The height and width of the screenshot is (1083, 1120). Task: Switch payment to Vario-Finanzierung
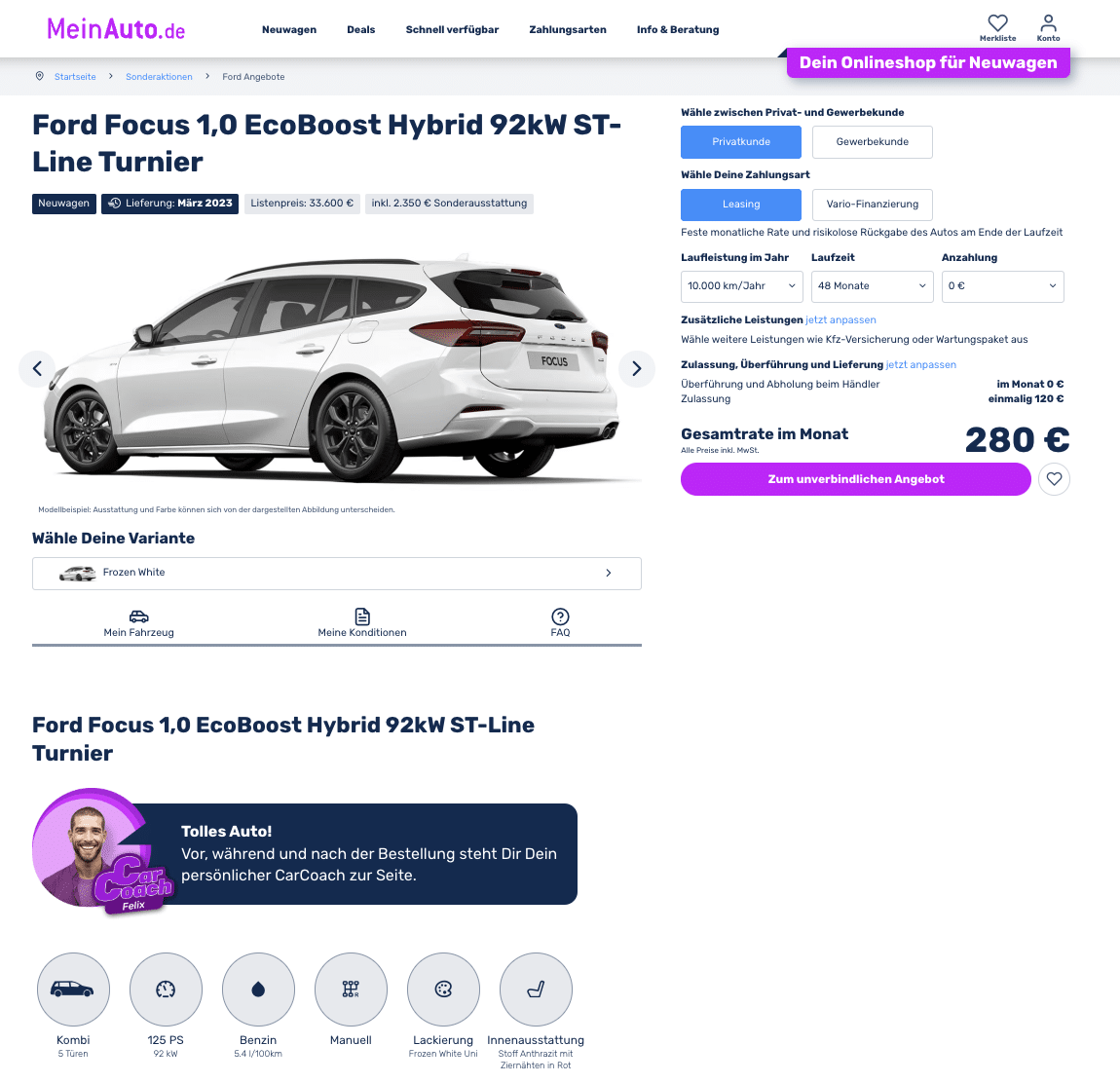click(x=873, y=205)
